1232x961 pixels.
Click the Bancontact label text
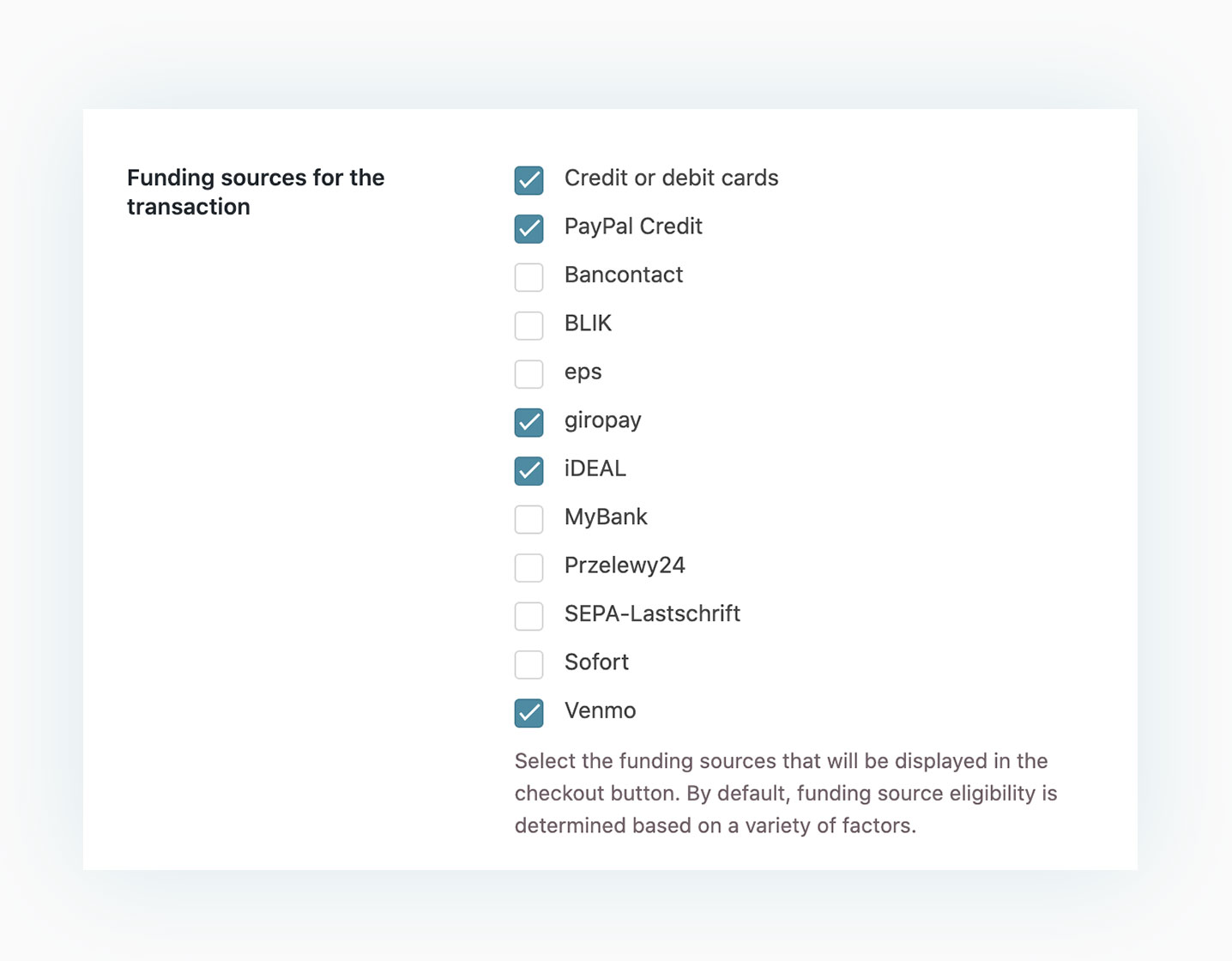click(624, 275)
